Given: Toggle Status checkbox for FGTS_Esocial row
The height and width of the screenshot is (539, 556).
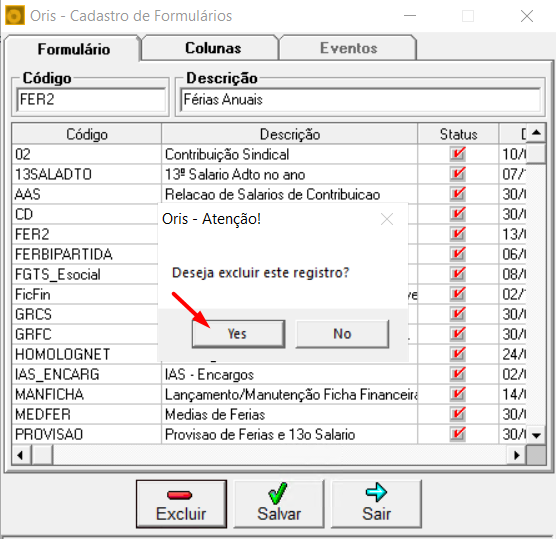Looking at the screenshot, I should [x=457, y=274].
